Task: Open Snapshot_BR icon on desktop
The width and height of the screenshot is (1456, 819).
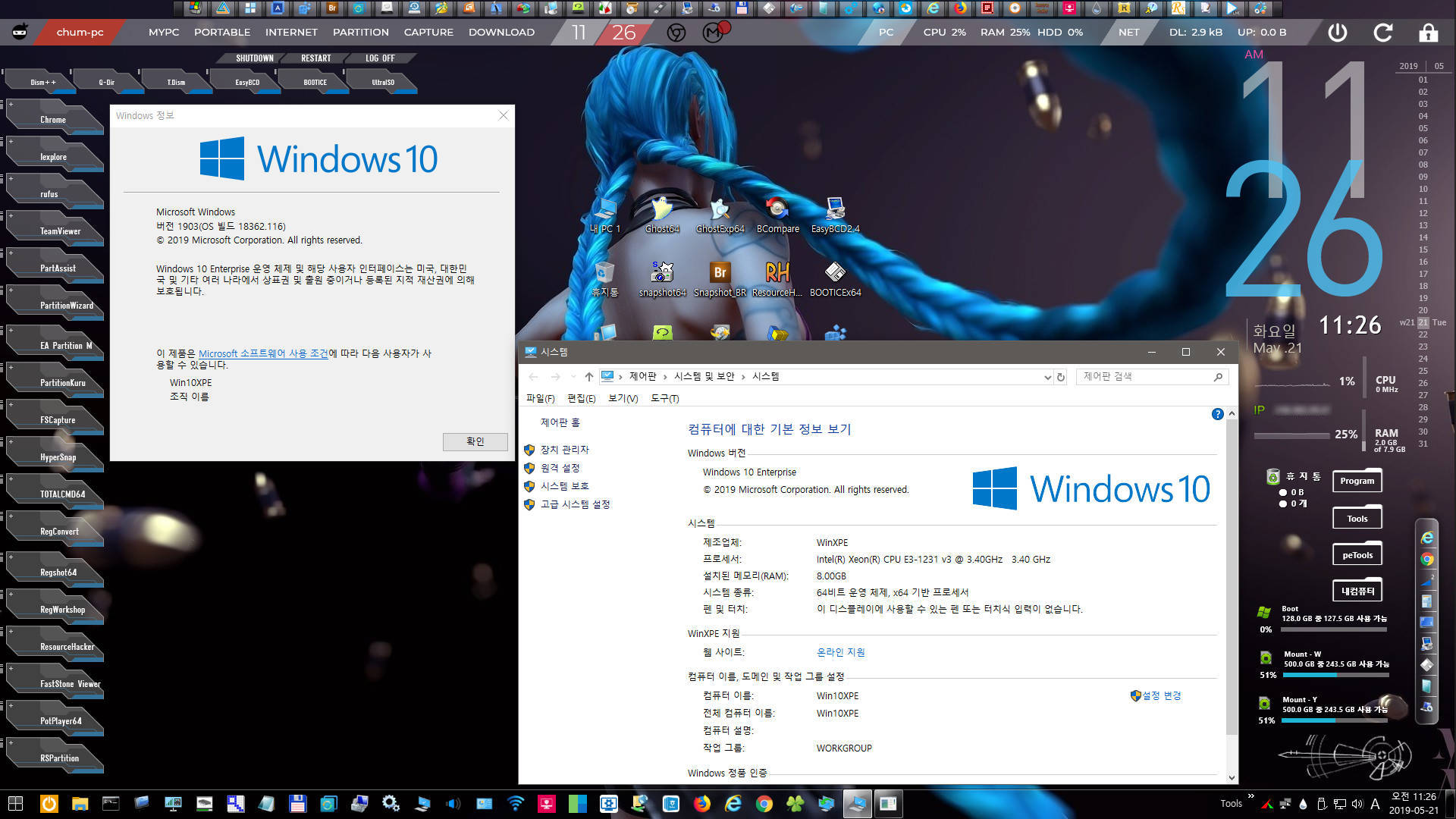Action: click(719, 272)
